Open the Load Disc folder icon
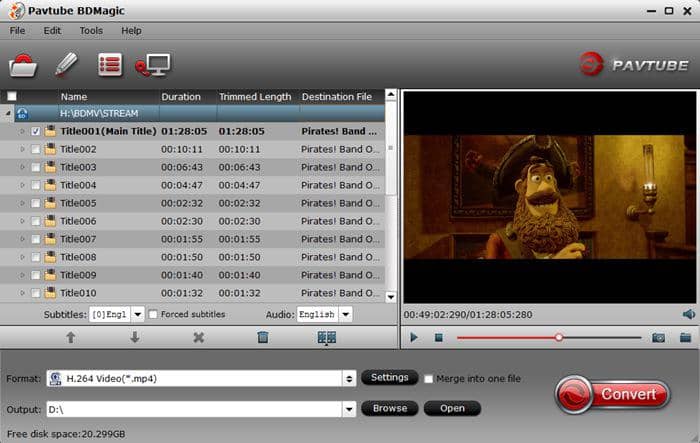 click(x=23, y=66)
